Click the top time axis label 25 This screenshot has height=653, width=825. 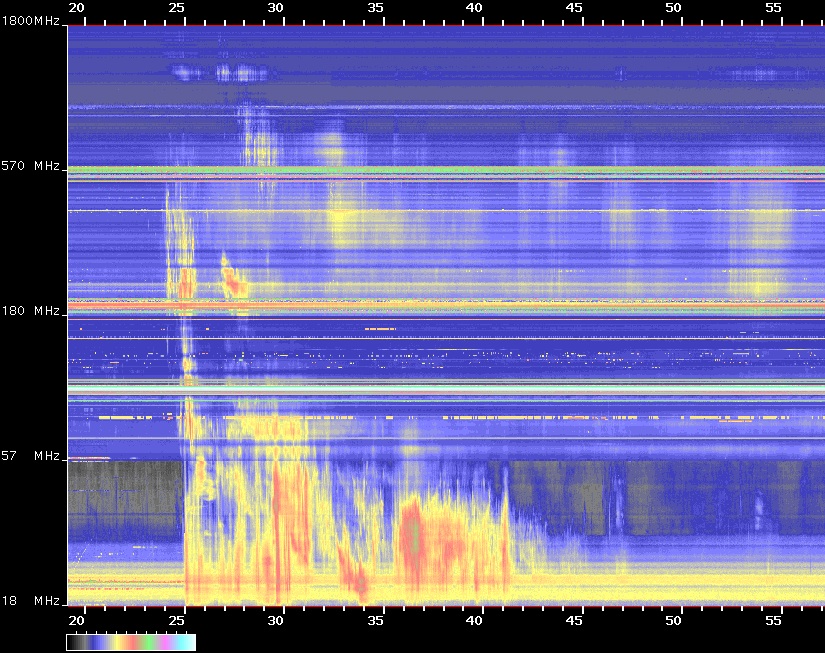click(177, 8)
